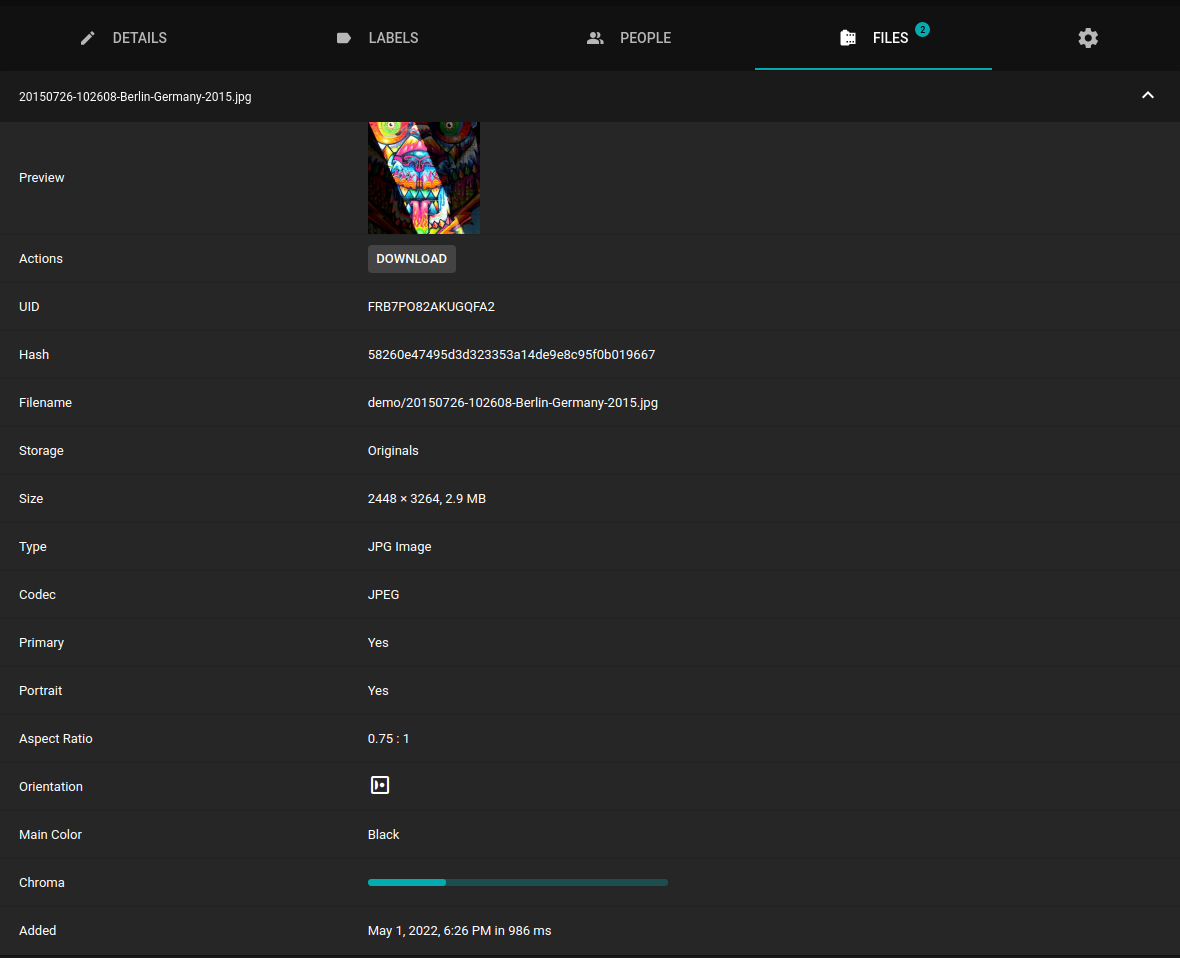1180x958 pixels.
Task: Click the 20150726-102608-Berlin-Germany-2015.jpg panel header title
Action: click(x=135, y=97)
